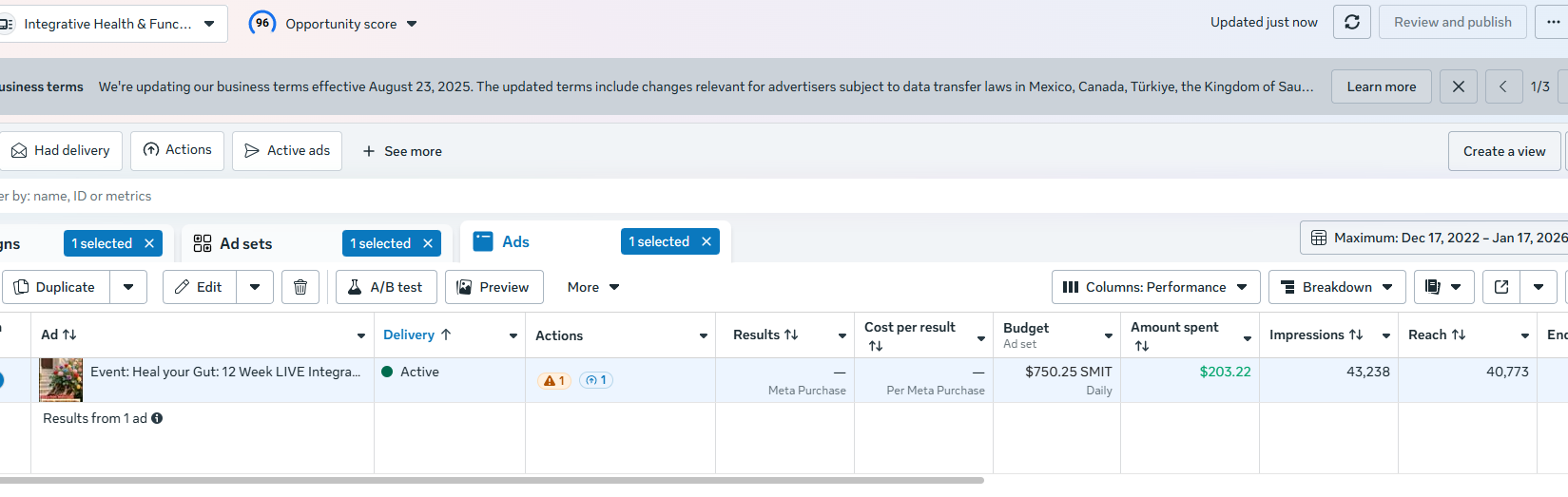
Task: Click the A/B test button
Action: tap(386, 287)
